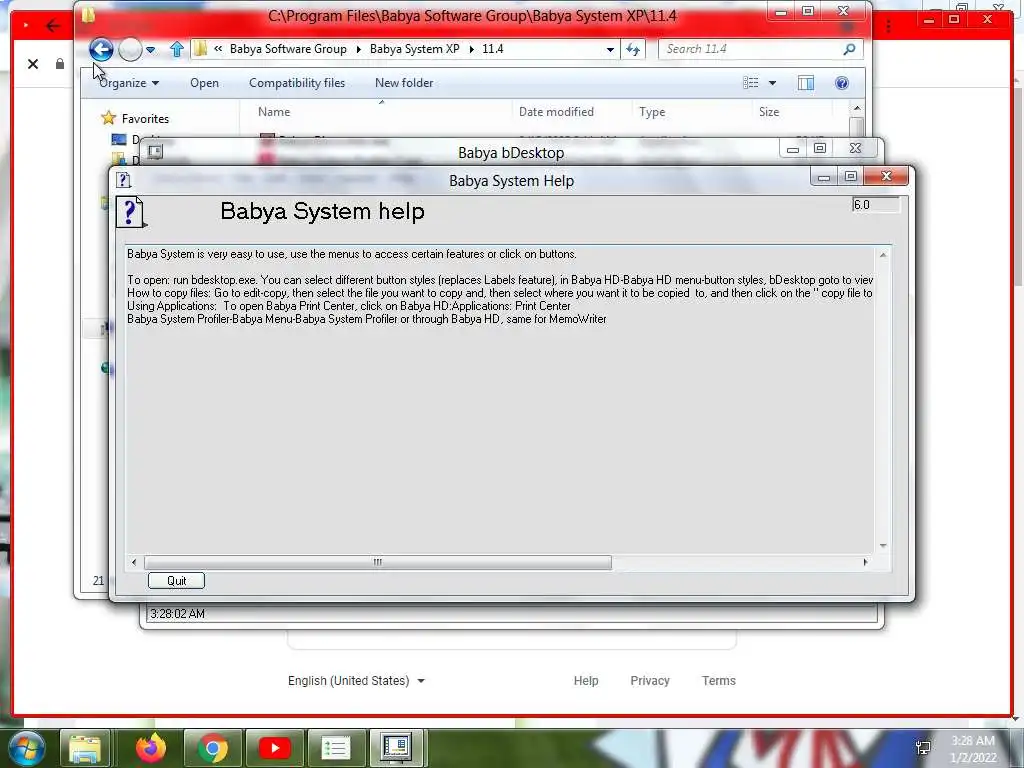Minimize the Babya System Help window
This screenshot has height=768, width=1024.
click(824, 176)
